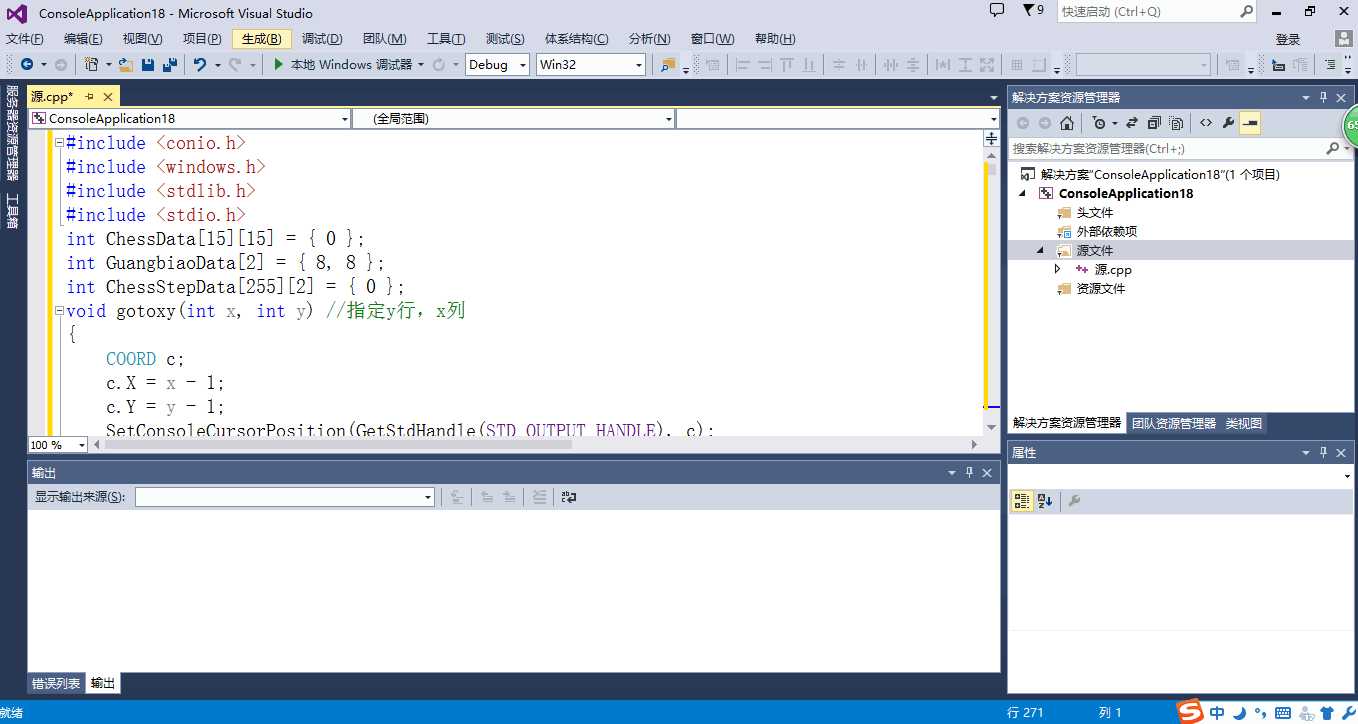The width and height of the screenshot is (1358, 724).
Task: Click the 登录 sign-in link
Action: coord(1288,39)
